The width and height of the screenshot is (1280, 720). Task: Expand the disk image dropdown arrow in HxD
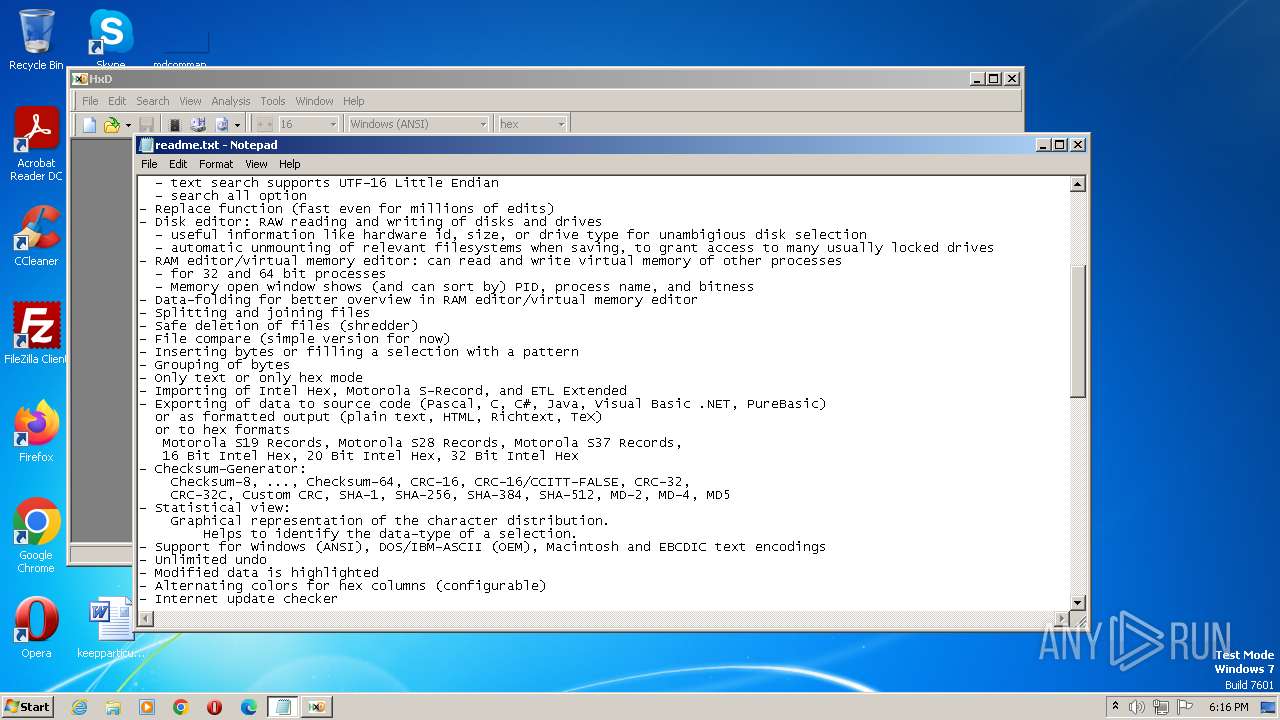(237, 124)
